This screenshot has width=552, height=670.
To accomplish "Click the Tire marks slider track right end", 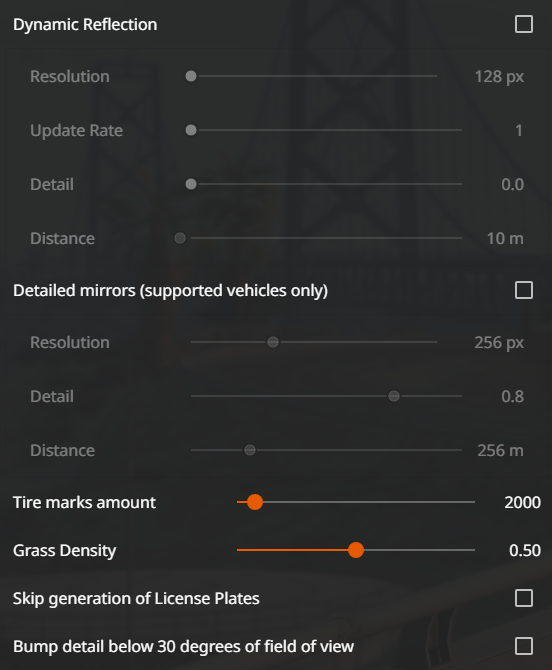I will [473, 502].
